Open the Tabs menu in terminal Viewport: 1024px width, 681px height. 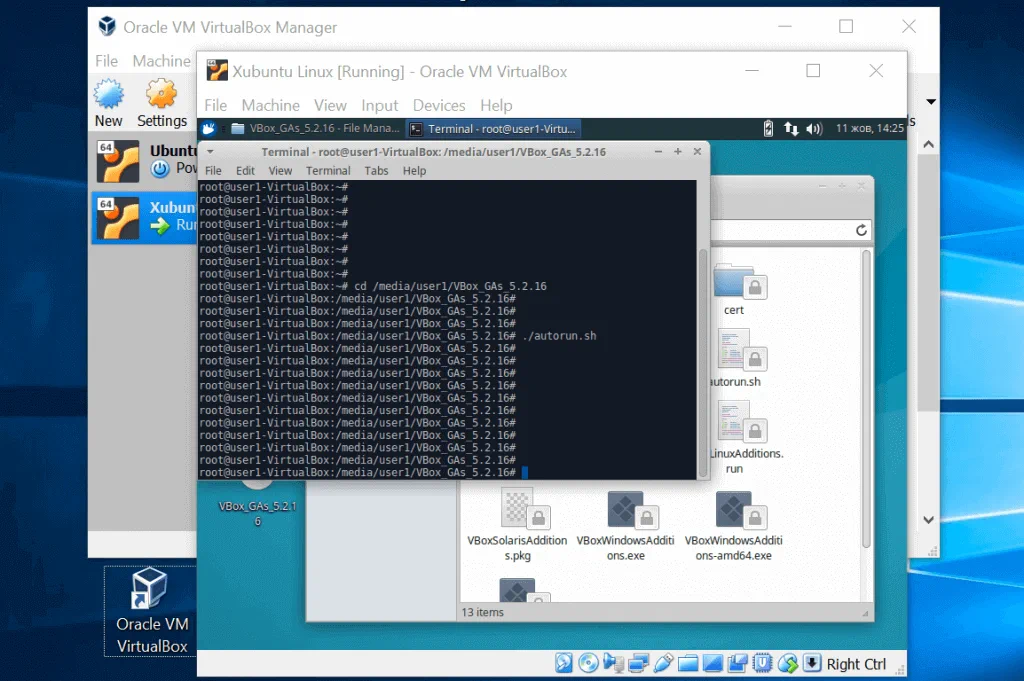click(x=376, y=171)
